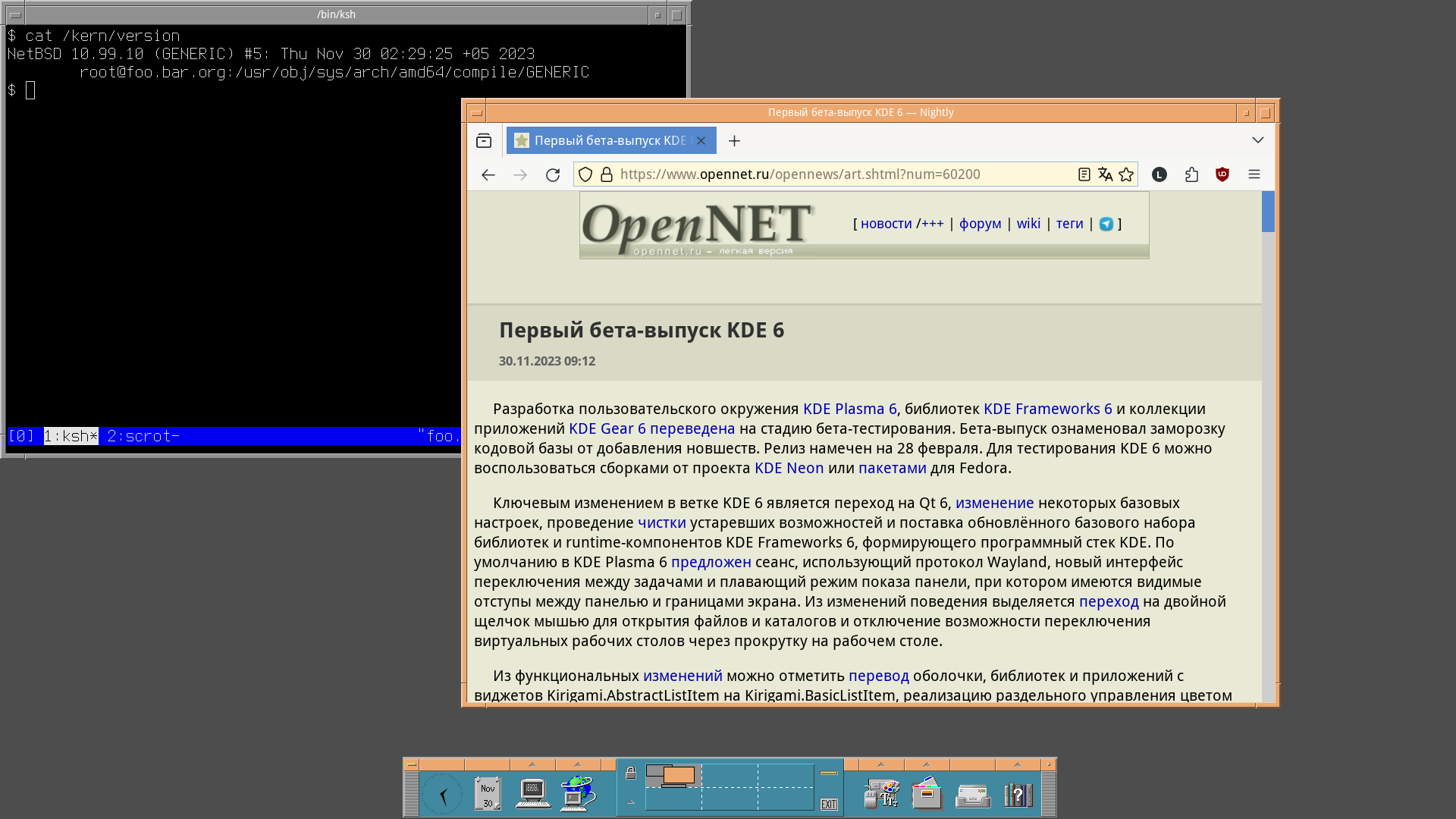Viewport: 1456px width, 819px height.
Task: Toggle reader view for the article
Action: point(1084,175)
